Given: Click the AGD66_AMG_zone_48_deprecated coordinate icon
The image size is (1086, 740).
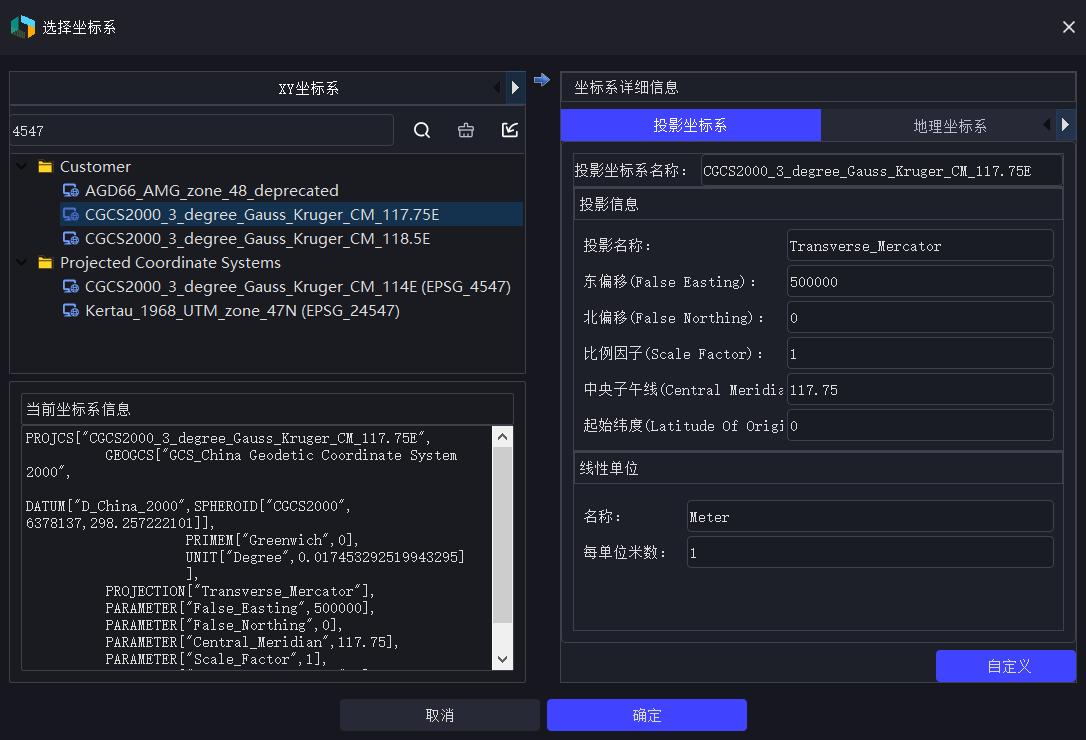Looking at the screenshot, I should (x=71, y=191).
